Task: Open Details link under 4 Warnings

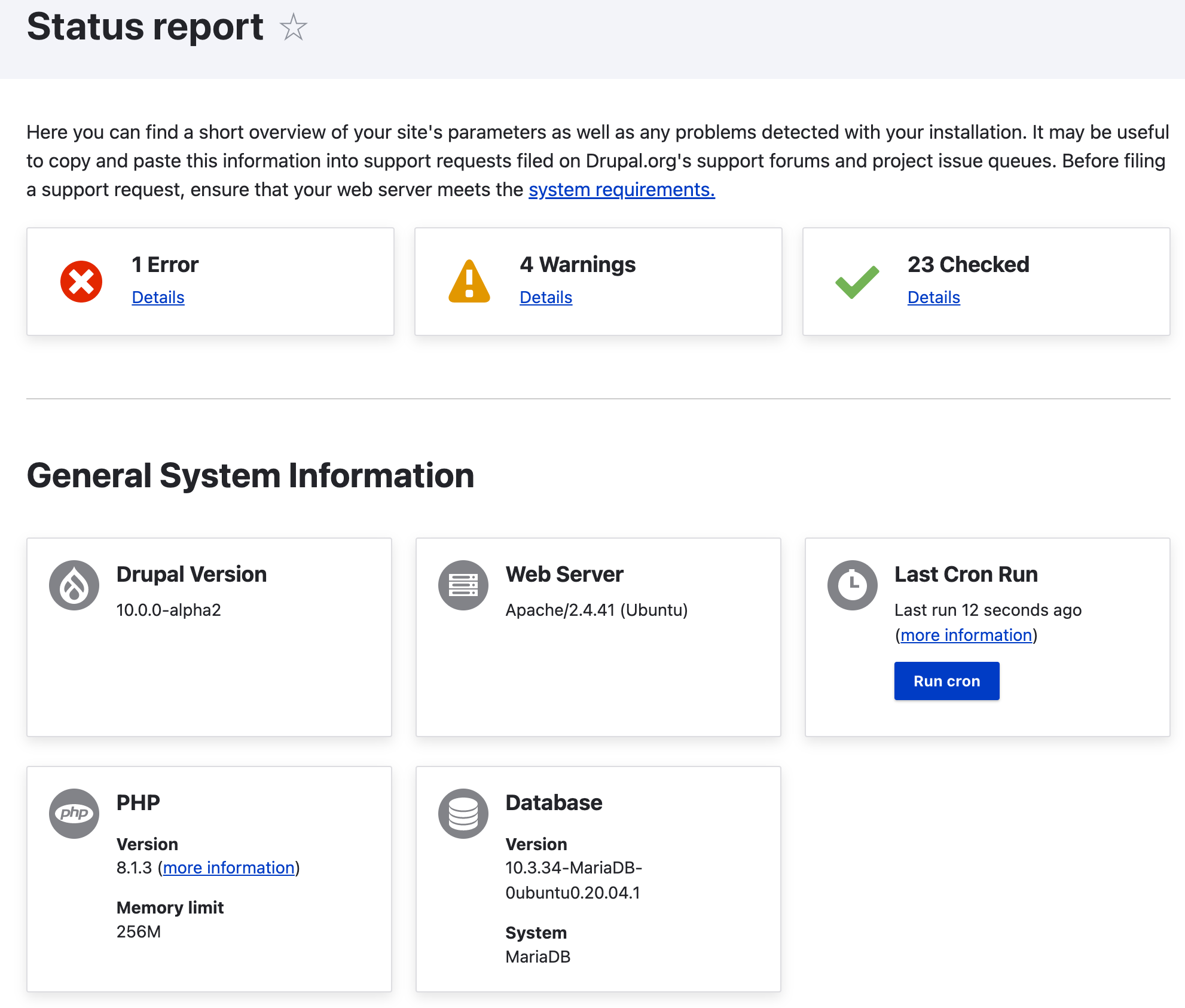Action: [546, 297]
